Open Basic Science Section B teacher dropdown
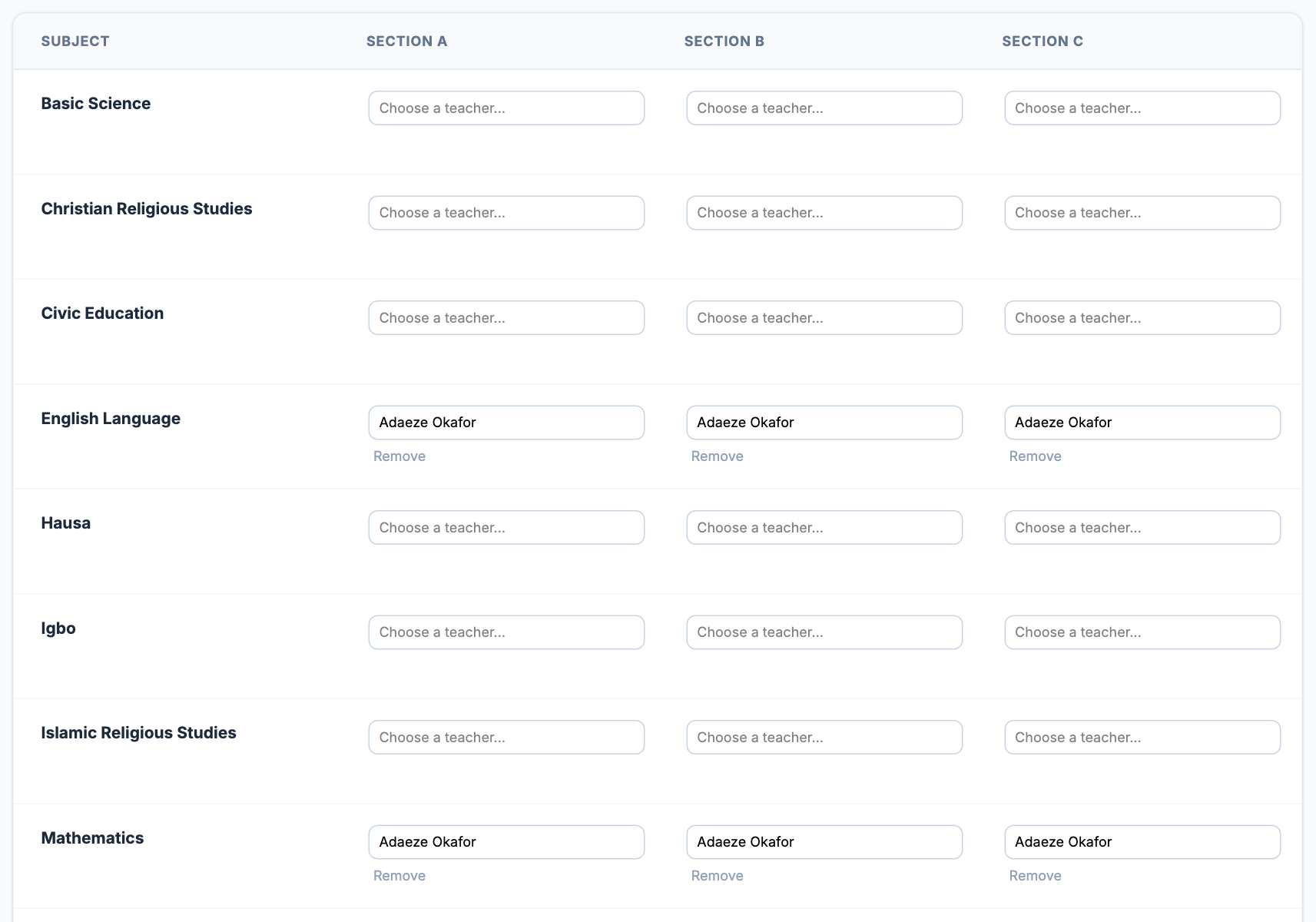Screen dimensions: 1316x922 click(824, 108)
